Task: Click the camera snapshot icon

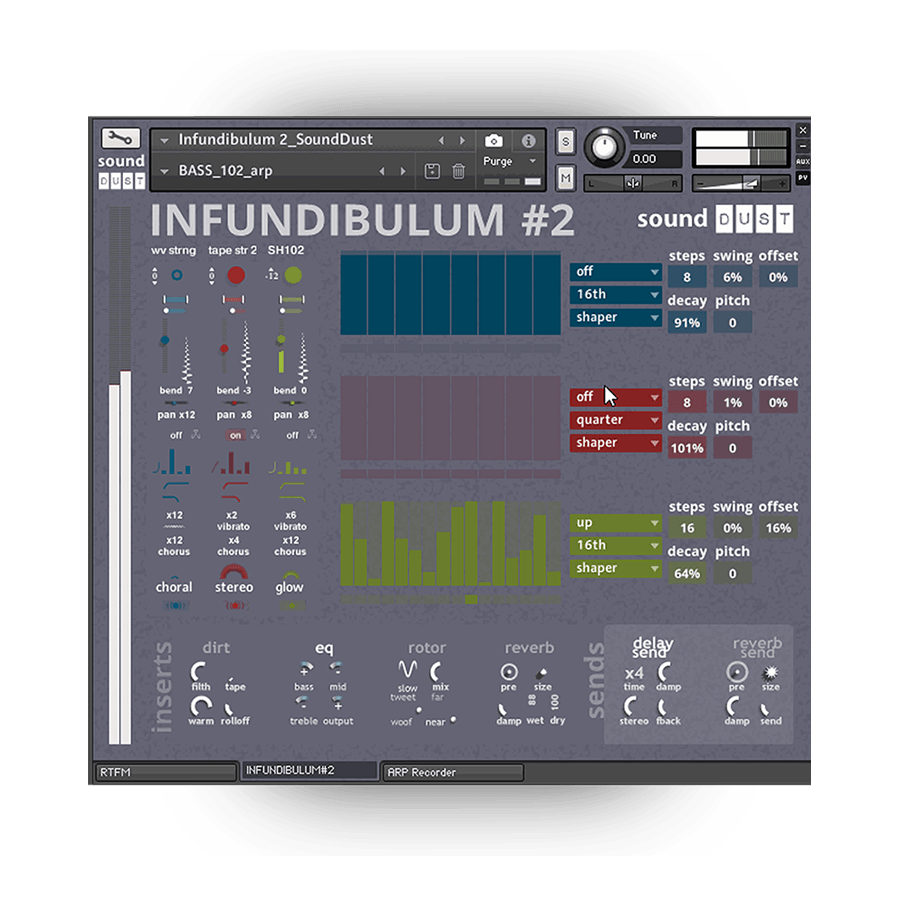Action: [x=494, y=141]
